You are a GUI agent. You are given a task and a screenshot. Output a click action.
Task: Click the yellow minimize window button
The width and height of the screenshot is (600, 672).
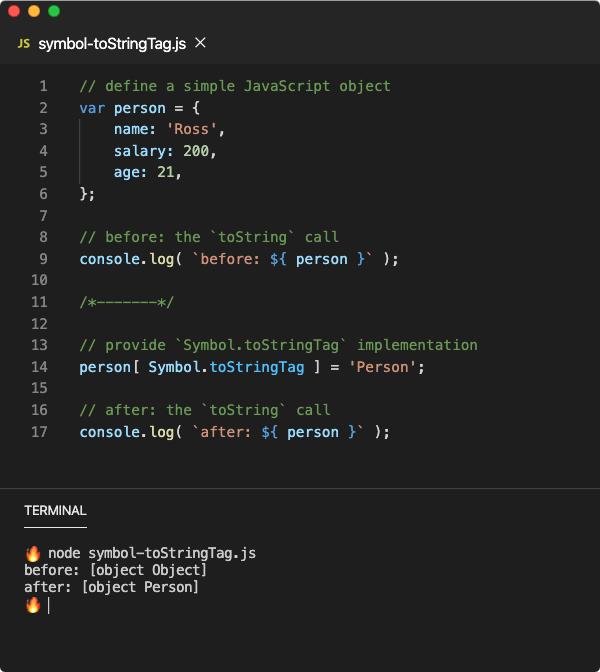tap(34, 11)
